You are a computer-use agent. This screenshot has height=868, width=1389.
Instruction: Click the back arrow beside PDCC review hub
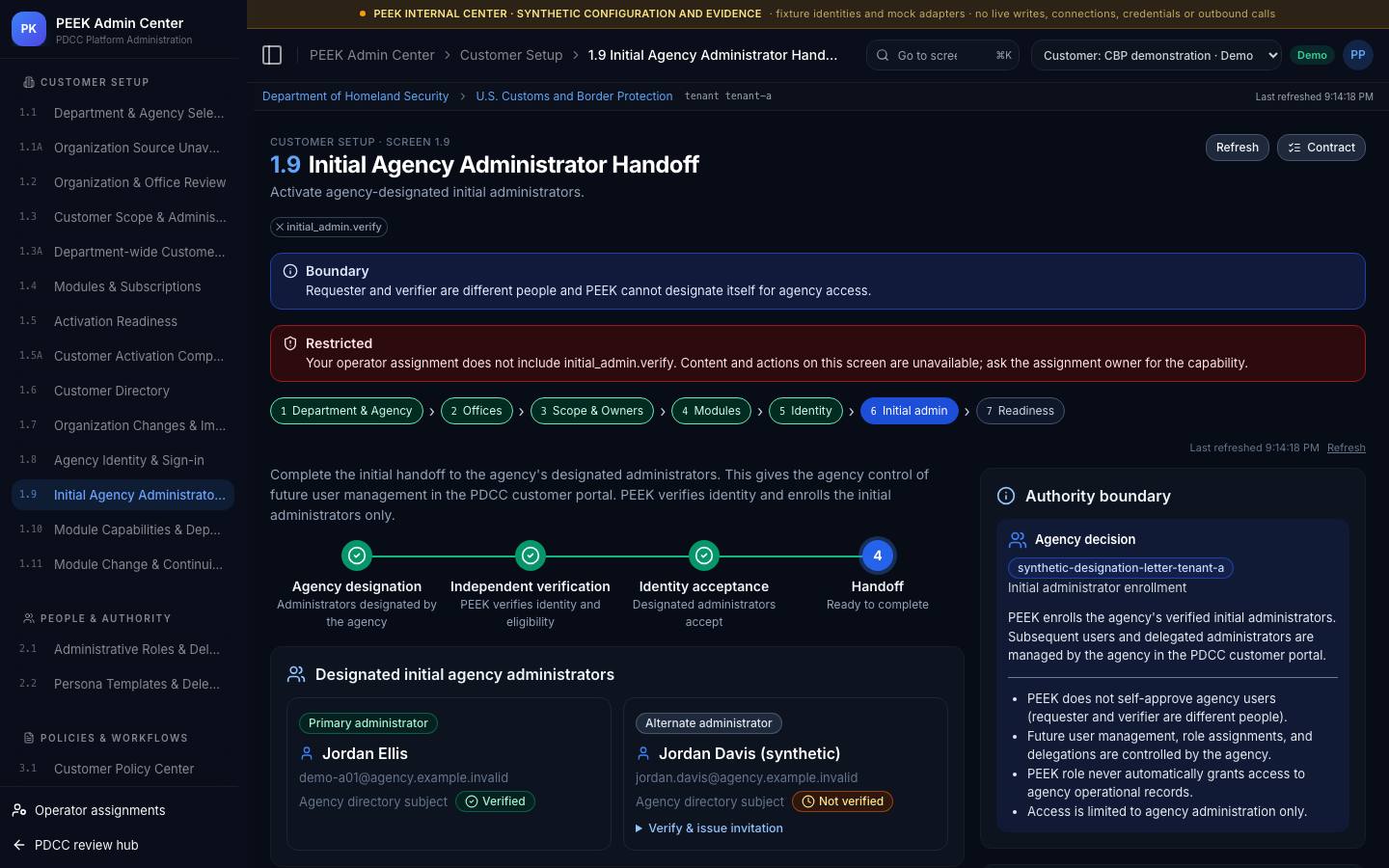(x=19, y=845)
